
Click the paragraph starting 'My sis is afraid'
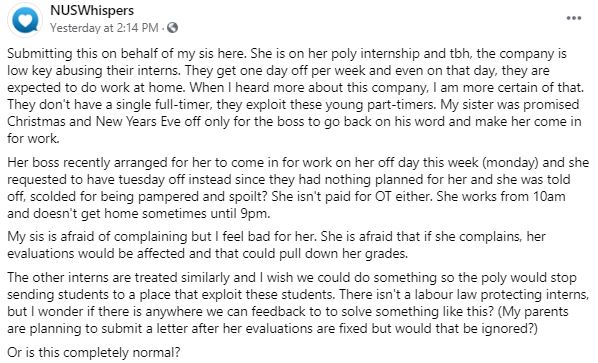(276, 245)
